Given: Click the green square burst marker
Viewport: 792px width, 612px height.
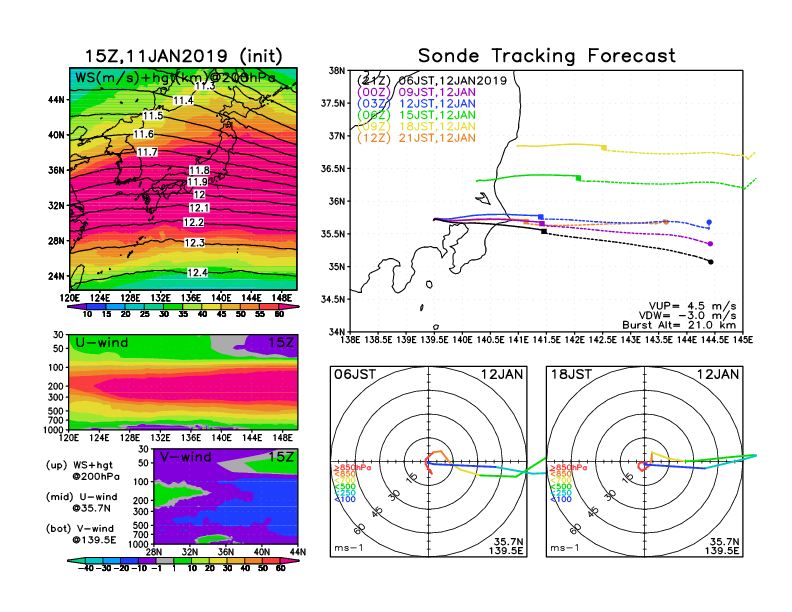Looking at the screenshot, I should [x=578, y=178].
